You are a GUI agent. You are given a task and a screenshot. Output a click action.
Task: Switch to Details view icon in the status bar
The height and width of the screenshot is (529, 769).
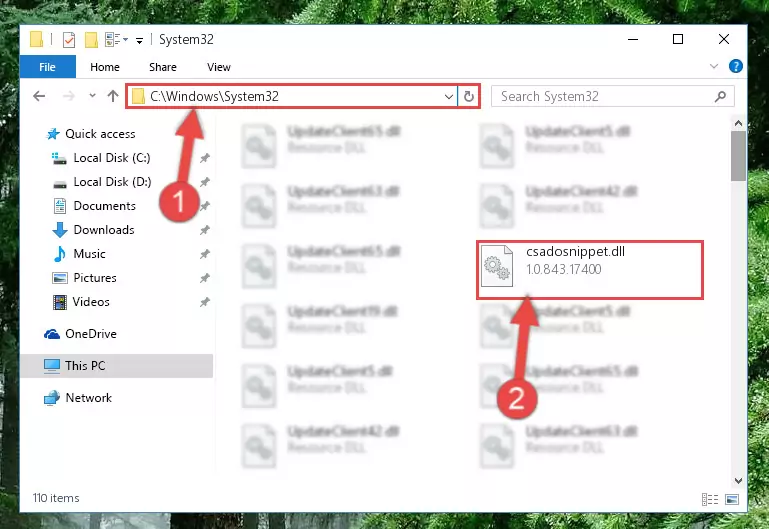pyautogui.click(x=710, y=500)
